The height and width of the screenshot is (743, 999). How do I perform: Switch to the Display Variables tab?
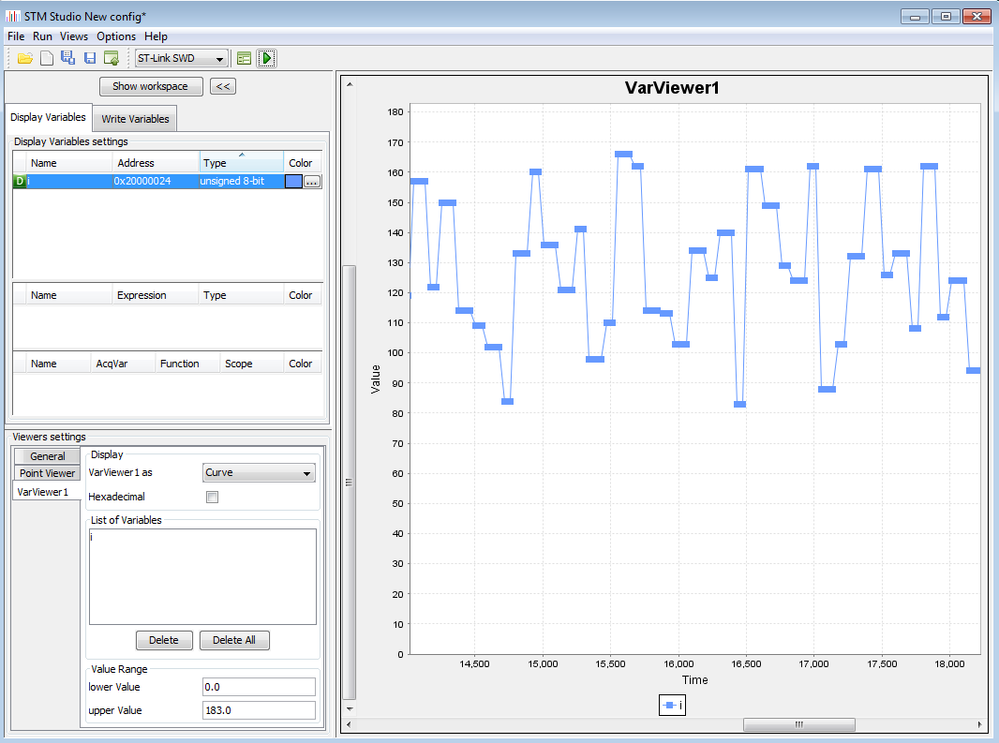tap(48, 117)
